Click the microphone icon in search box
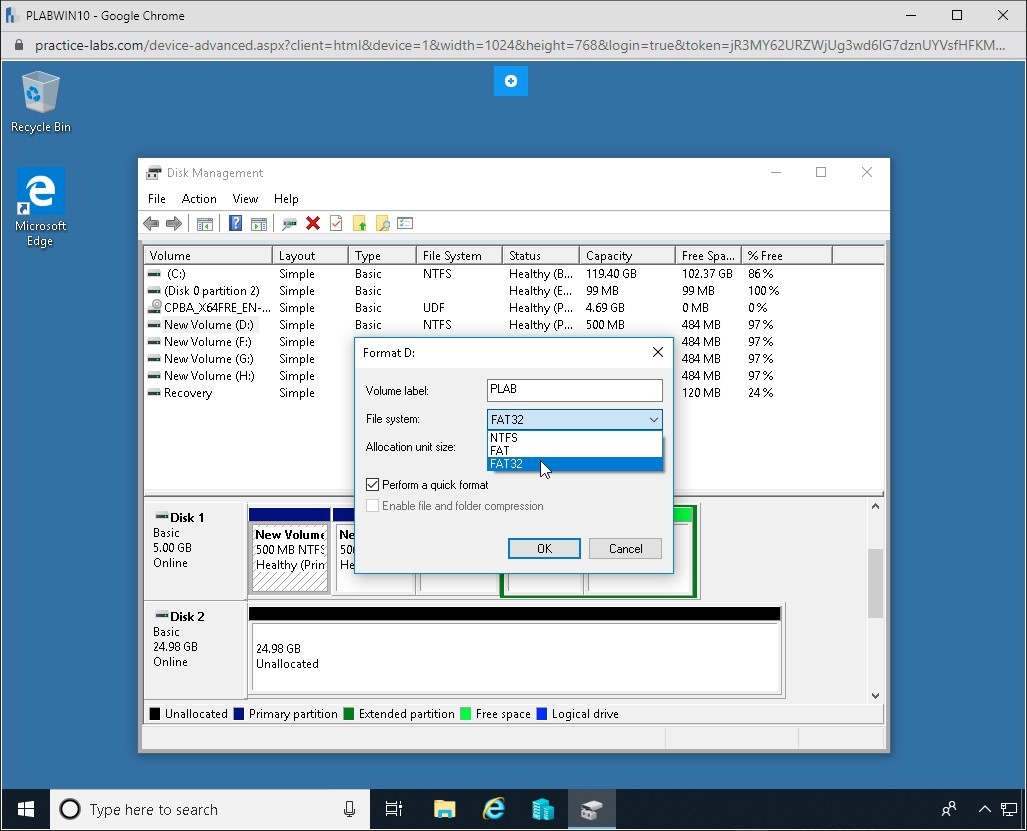Viewport: 1027px width, 831px height. pos(350,809)
